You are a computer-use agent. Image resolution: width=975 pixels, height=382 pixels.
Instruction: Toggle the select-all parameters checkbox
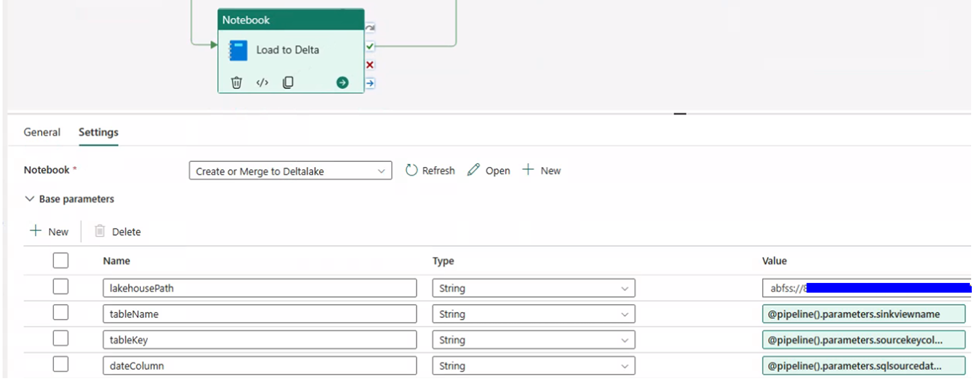tap(60, 261)
